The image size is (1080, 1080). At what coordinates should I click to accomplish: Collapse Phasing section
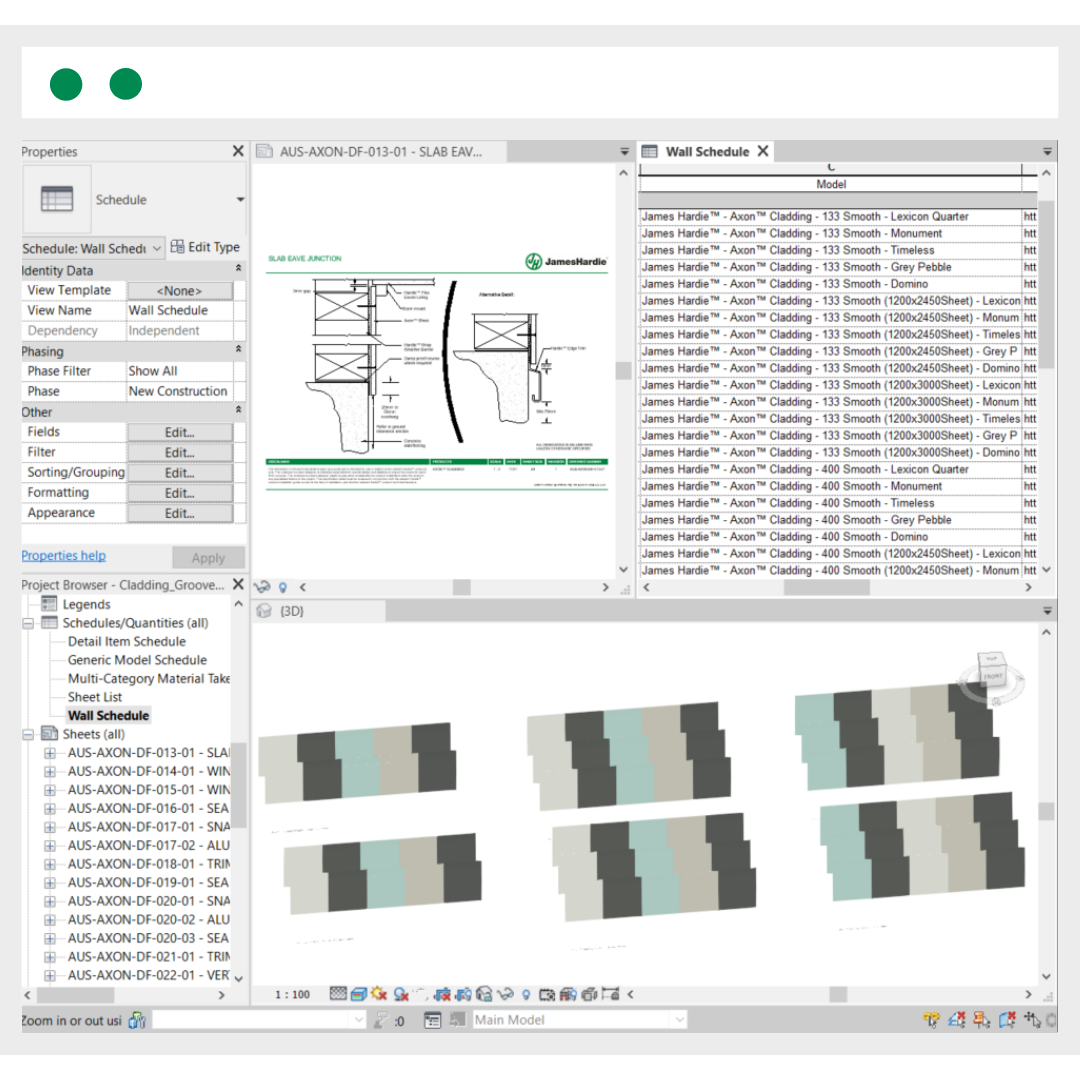point(238,349)
